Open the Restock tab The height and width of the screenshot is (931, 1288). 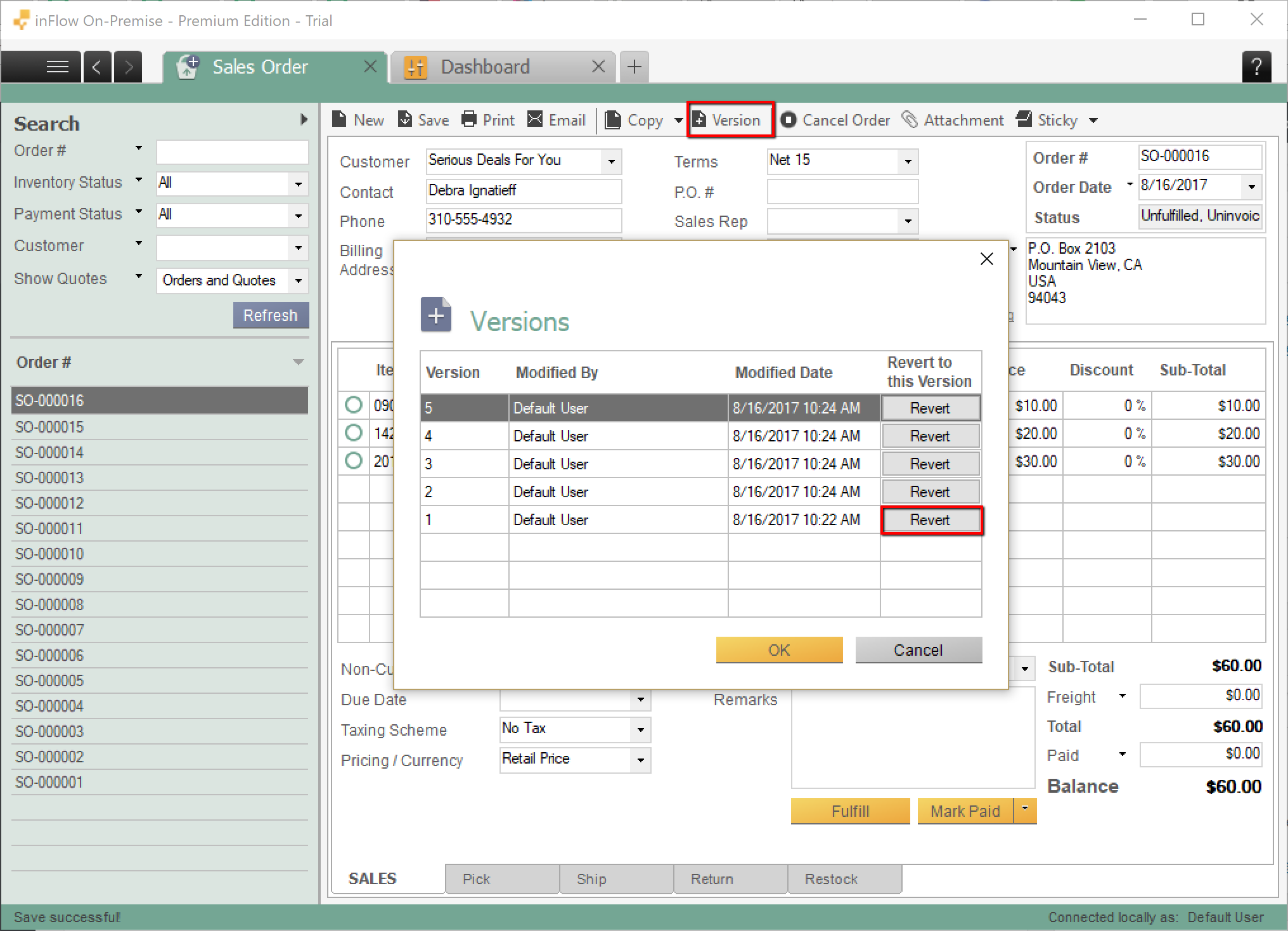pyautogui.click(x=844, y=878)
